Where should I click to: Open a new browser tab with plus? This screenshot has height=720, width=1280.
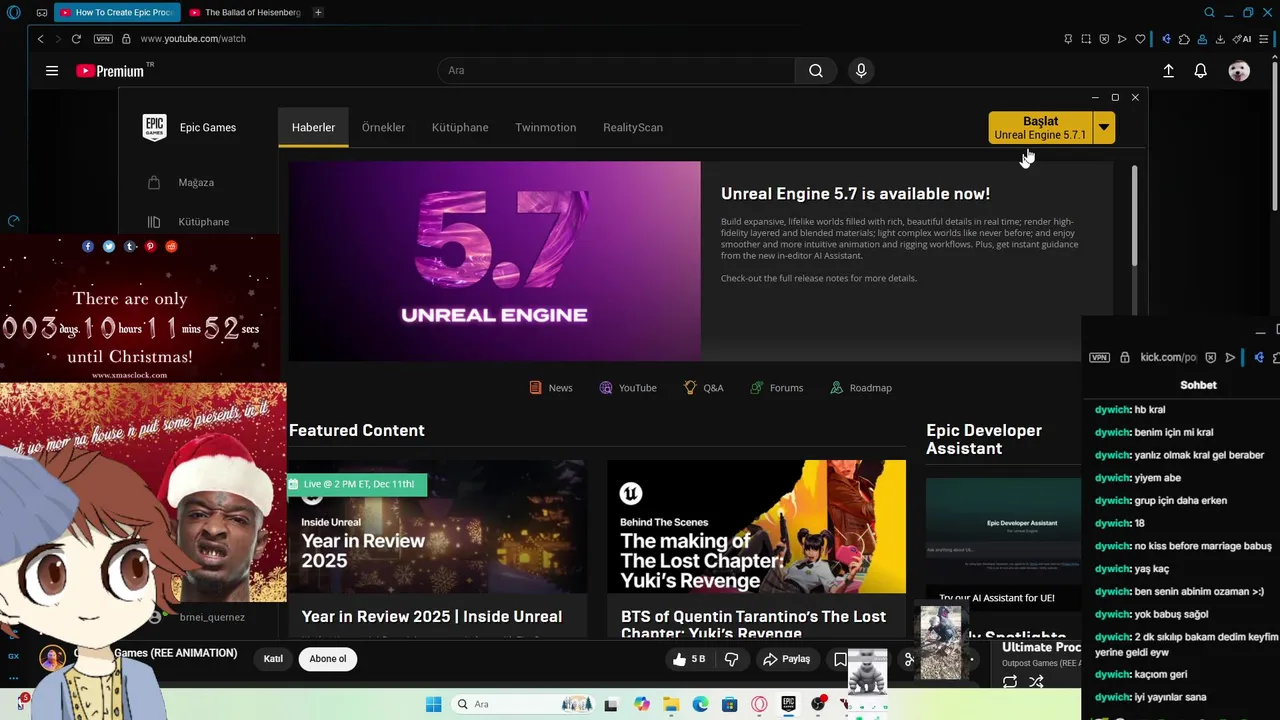coord(318,13)
